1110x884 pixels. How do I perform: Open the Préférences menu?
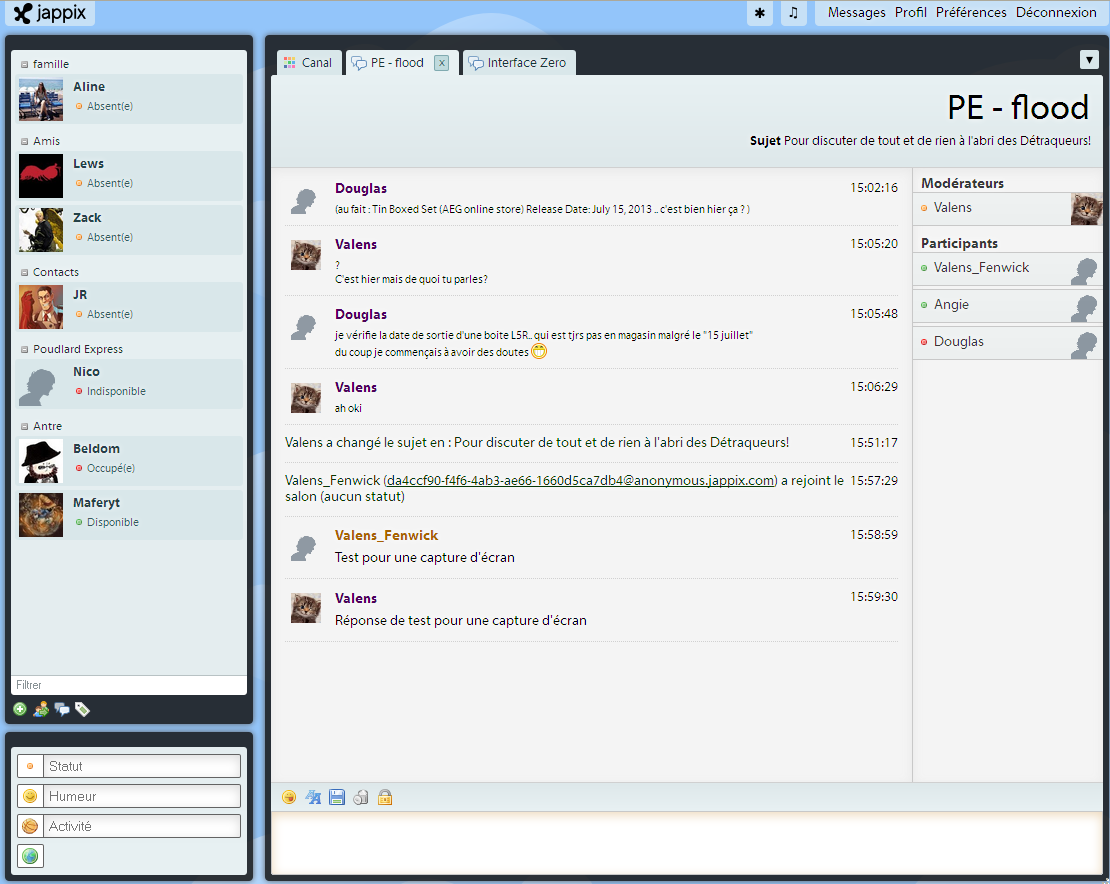(970, 13)
